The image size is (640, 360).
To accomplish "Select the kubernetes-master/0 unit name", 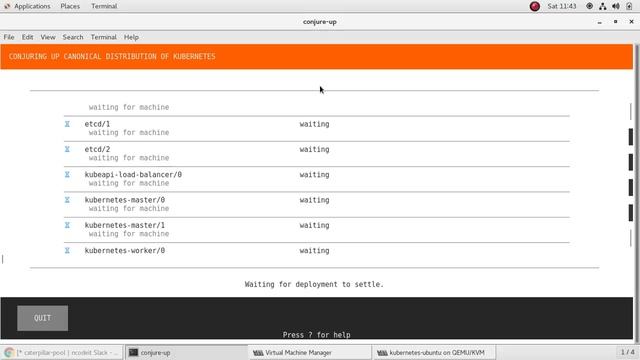I will tap(124, 200).
